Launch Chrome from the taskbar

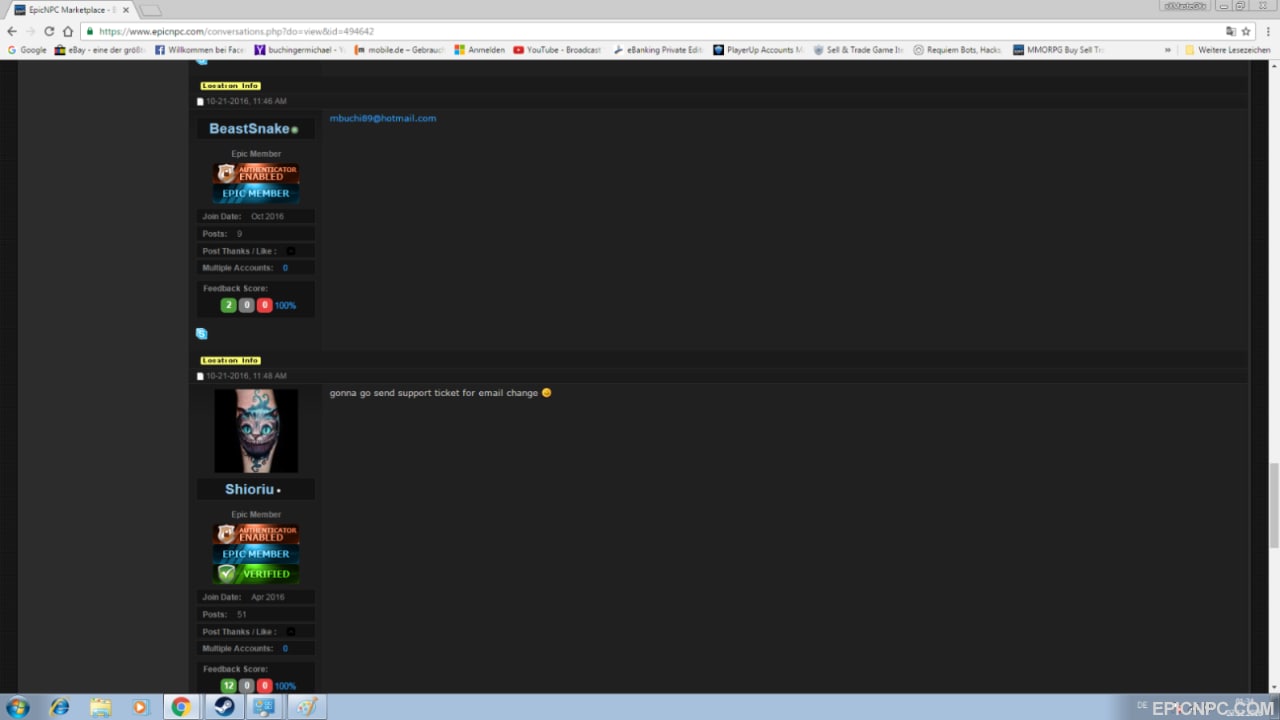coord(181,707)
